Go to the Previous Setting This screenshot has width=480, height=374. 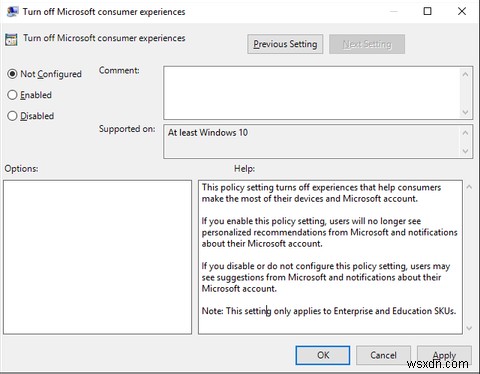(x=285, y=44)
